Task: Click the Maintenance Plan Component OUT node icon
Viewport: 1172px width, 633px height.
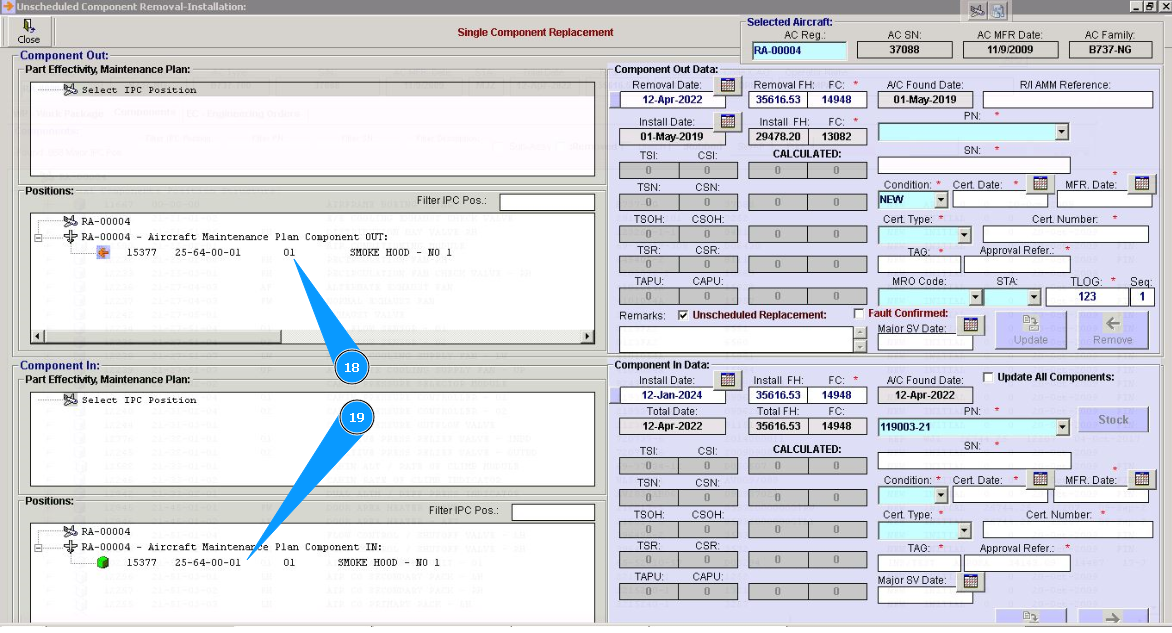Action: [x=70, y=237]
